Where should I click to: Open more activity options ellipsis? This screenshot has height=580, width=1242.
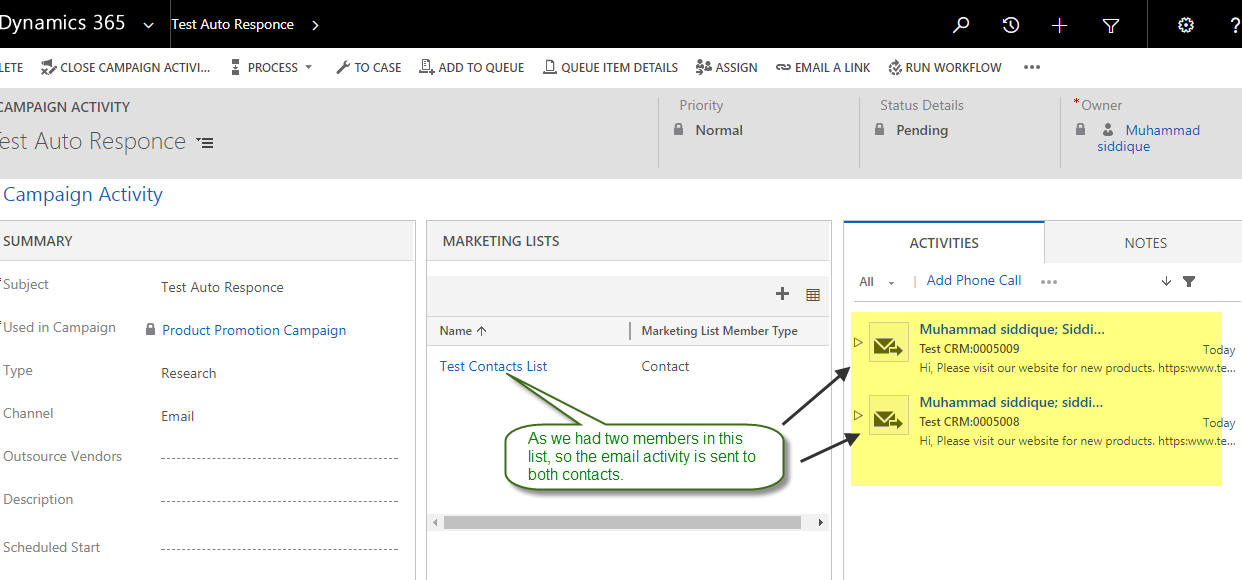[x=1049, y=282]
